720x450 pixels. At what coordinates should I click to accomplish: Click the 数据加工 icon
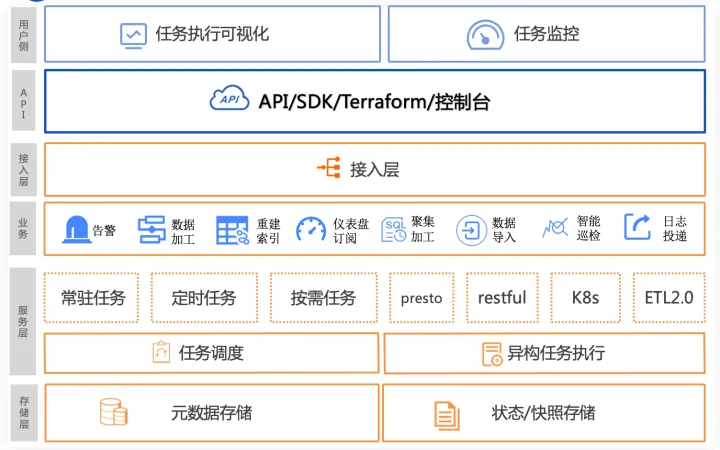[x=152, y=230]
